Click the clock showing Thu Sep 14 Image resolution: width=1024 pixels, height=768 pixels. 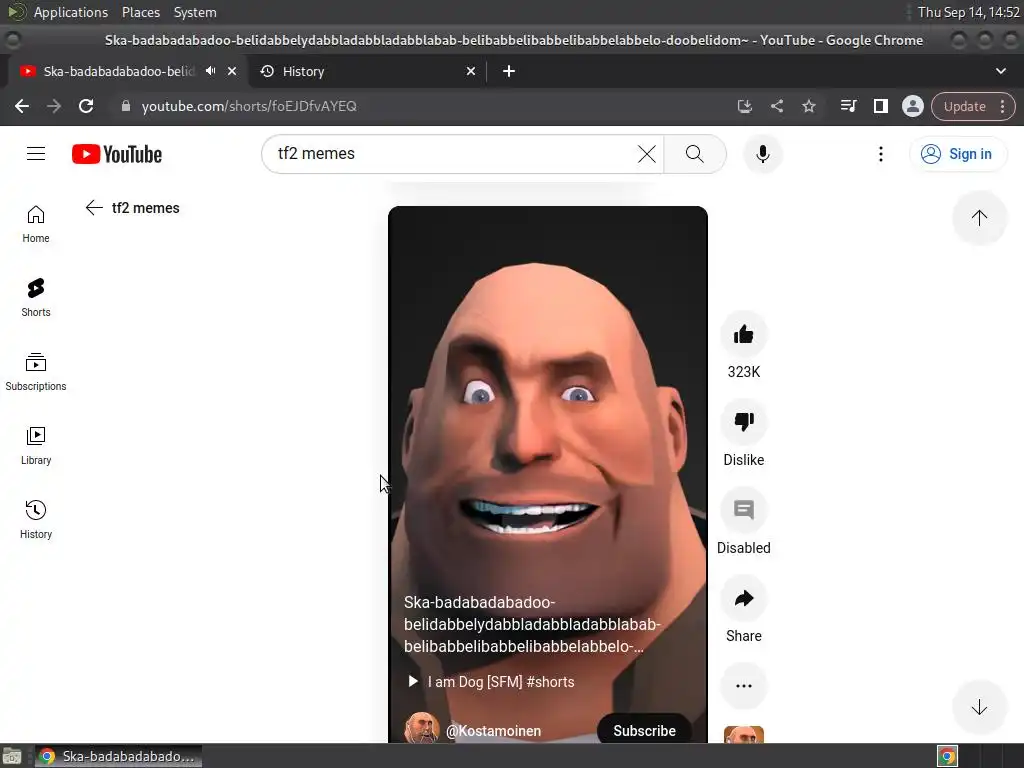(x=968, y=12)
